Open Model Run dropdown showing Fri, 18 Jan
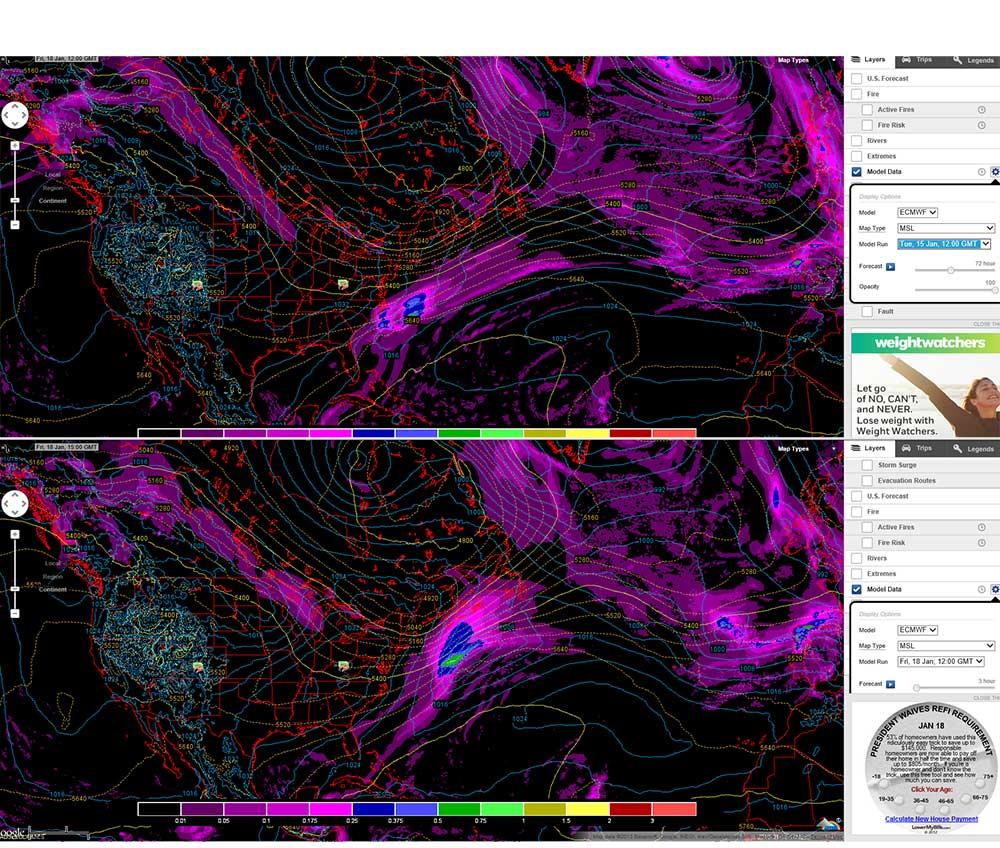 pos(941,662)
